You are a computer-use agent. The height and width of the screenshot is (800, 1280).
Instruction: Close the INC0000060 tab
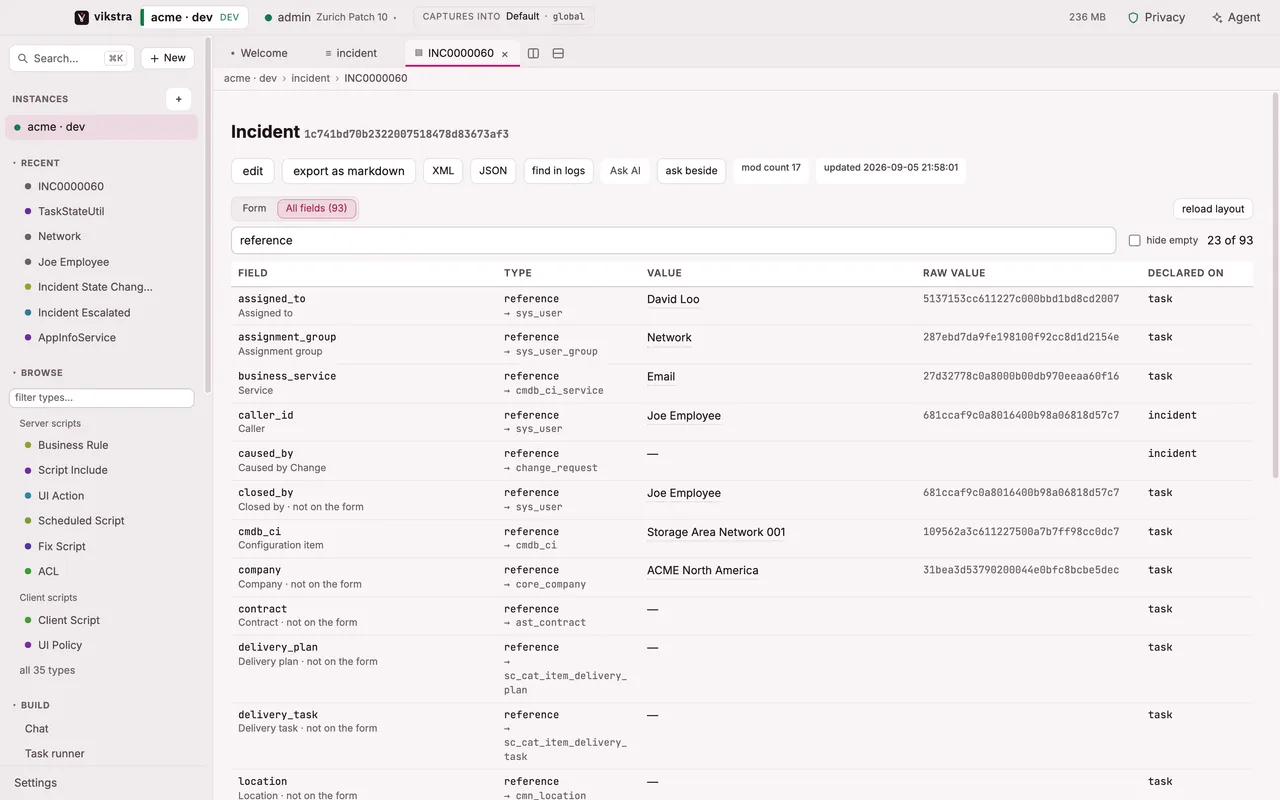coord(505,54)
